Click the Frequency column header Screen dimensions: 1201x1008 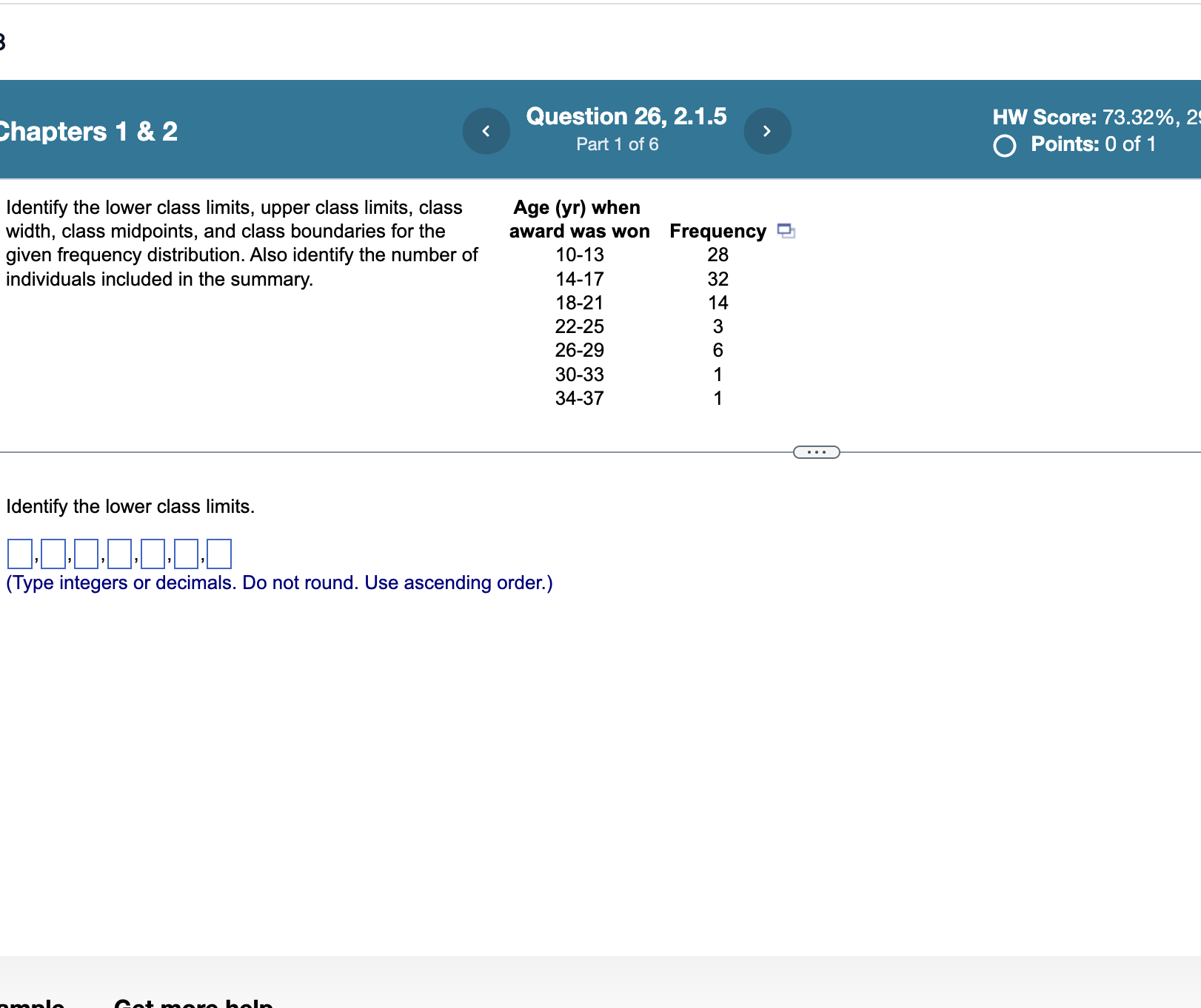tap(717, 231)
